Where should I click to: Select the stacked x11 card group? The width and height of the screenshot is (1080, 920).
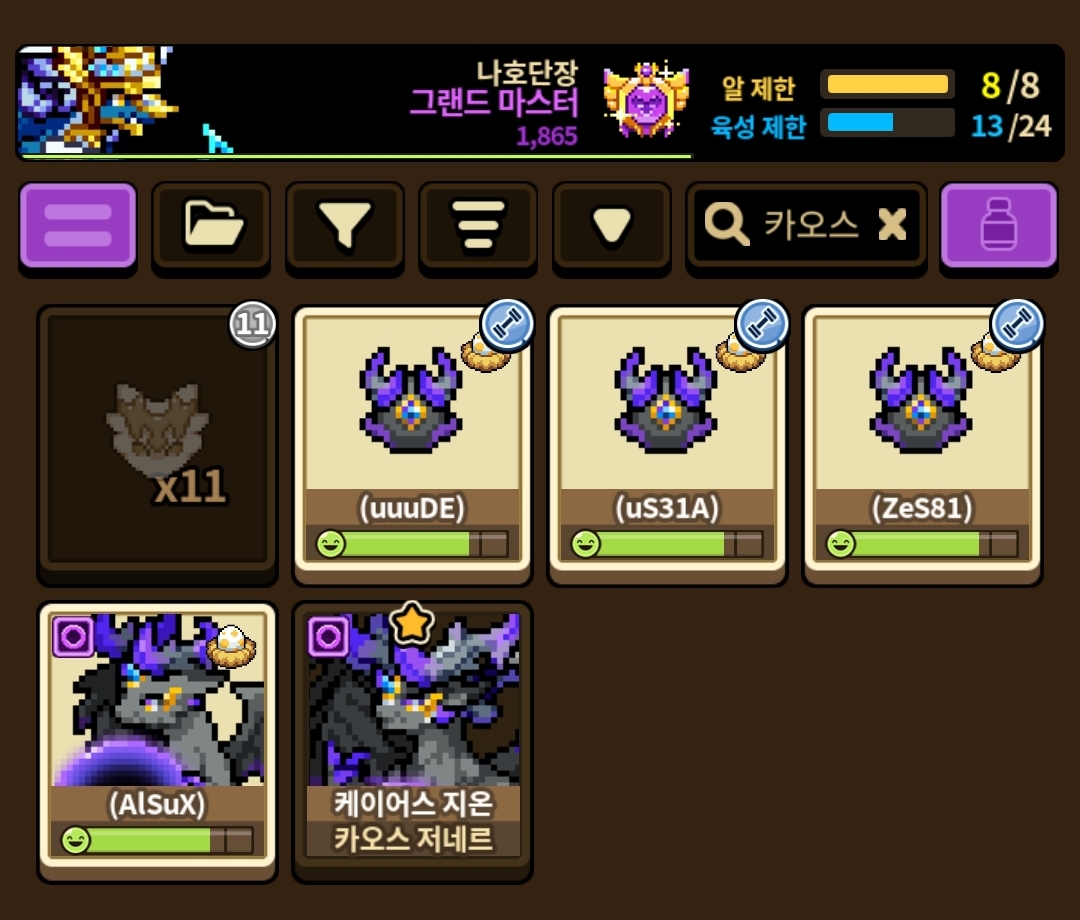[x=158, y=441]
